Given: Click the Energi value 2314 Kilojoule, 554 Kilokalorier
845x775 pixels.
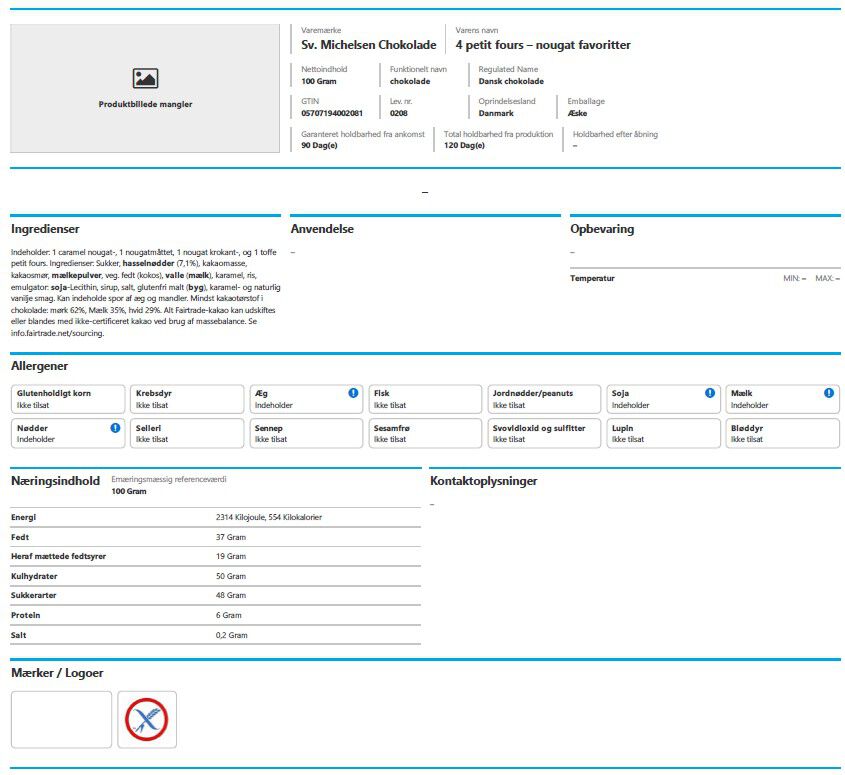Looking at the screenshot, I should click(x=269, y=517).
